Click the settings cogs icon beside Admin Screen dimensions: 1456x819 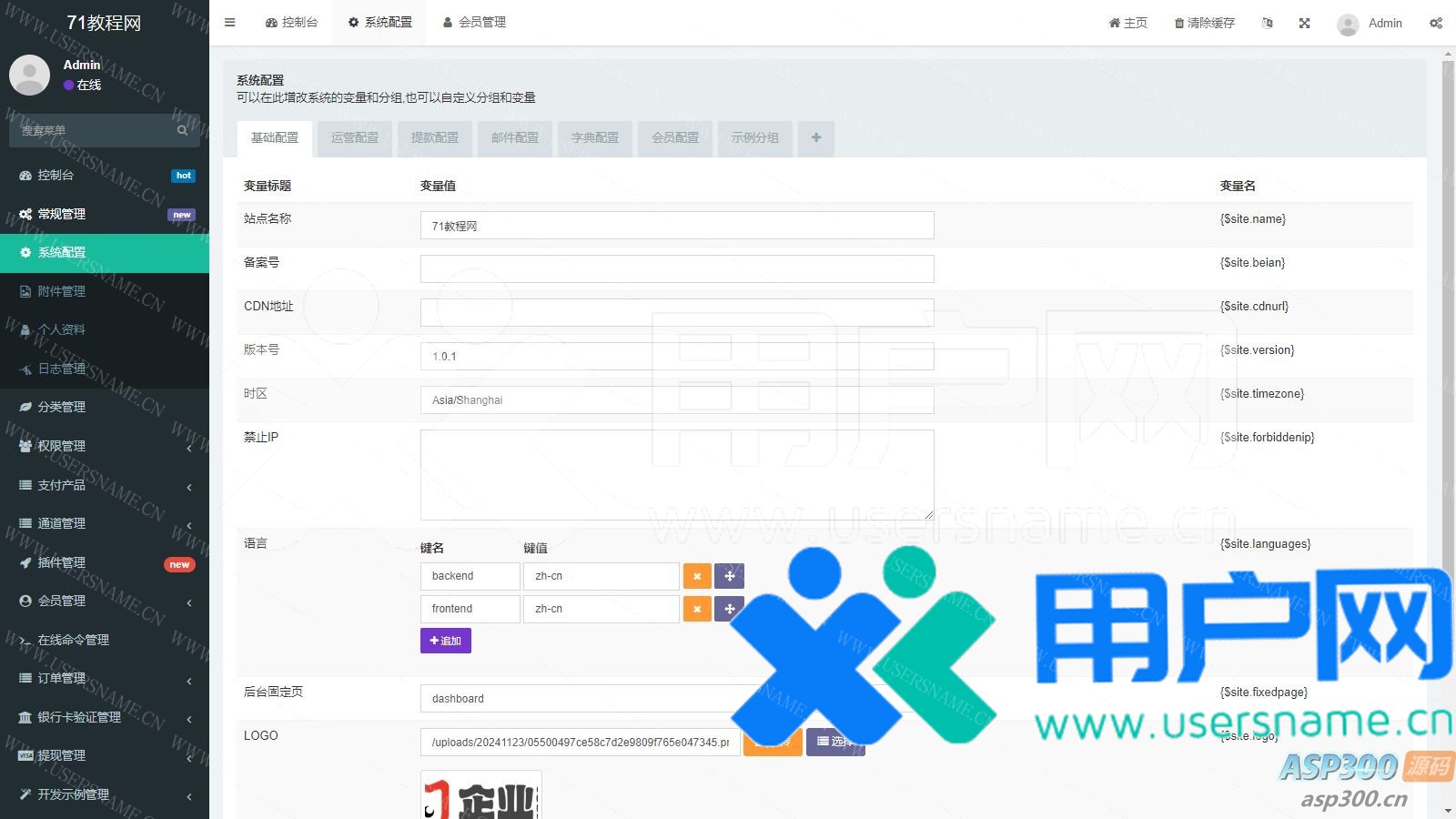pos(1435,23)
